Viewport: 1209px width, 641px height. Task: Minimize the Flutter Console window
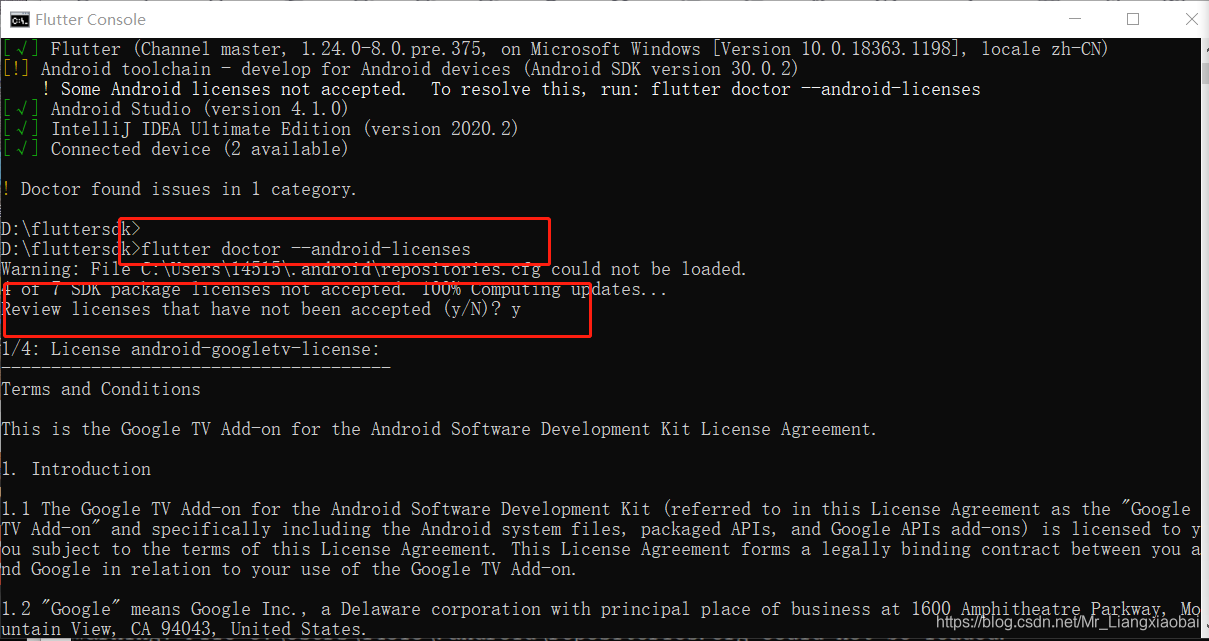[x=1076, y=19]
